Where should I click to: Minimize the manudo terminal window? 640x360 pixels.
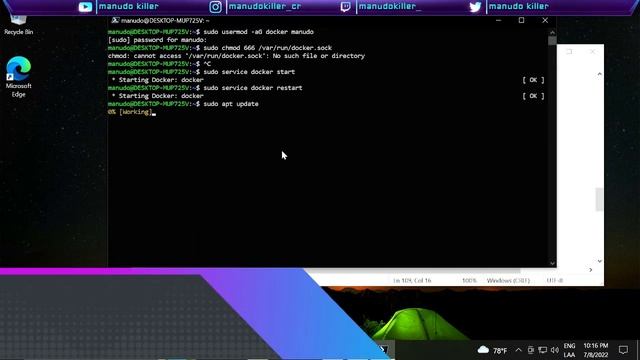(x=498, y=20)
